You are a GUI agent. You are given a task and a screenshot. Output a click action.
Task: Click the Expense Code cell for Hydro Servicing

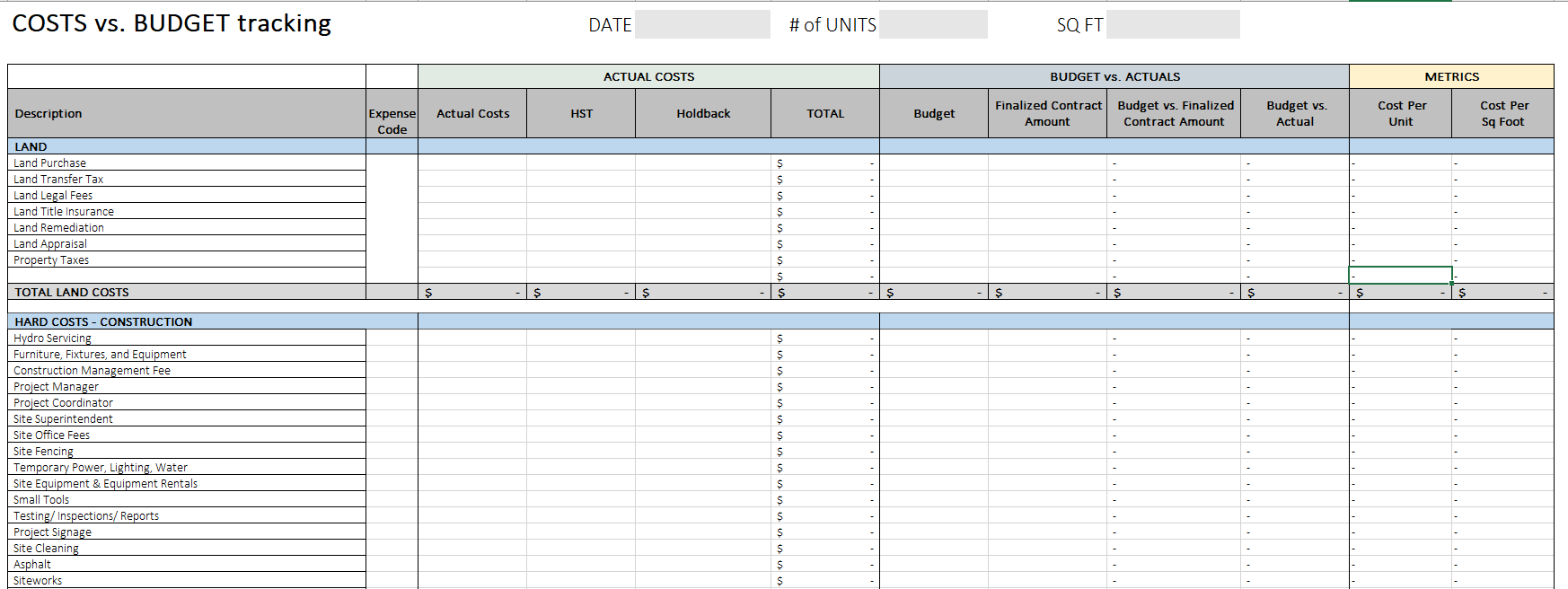click(x=392, y=338)
